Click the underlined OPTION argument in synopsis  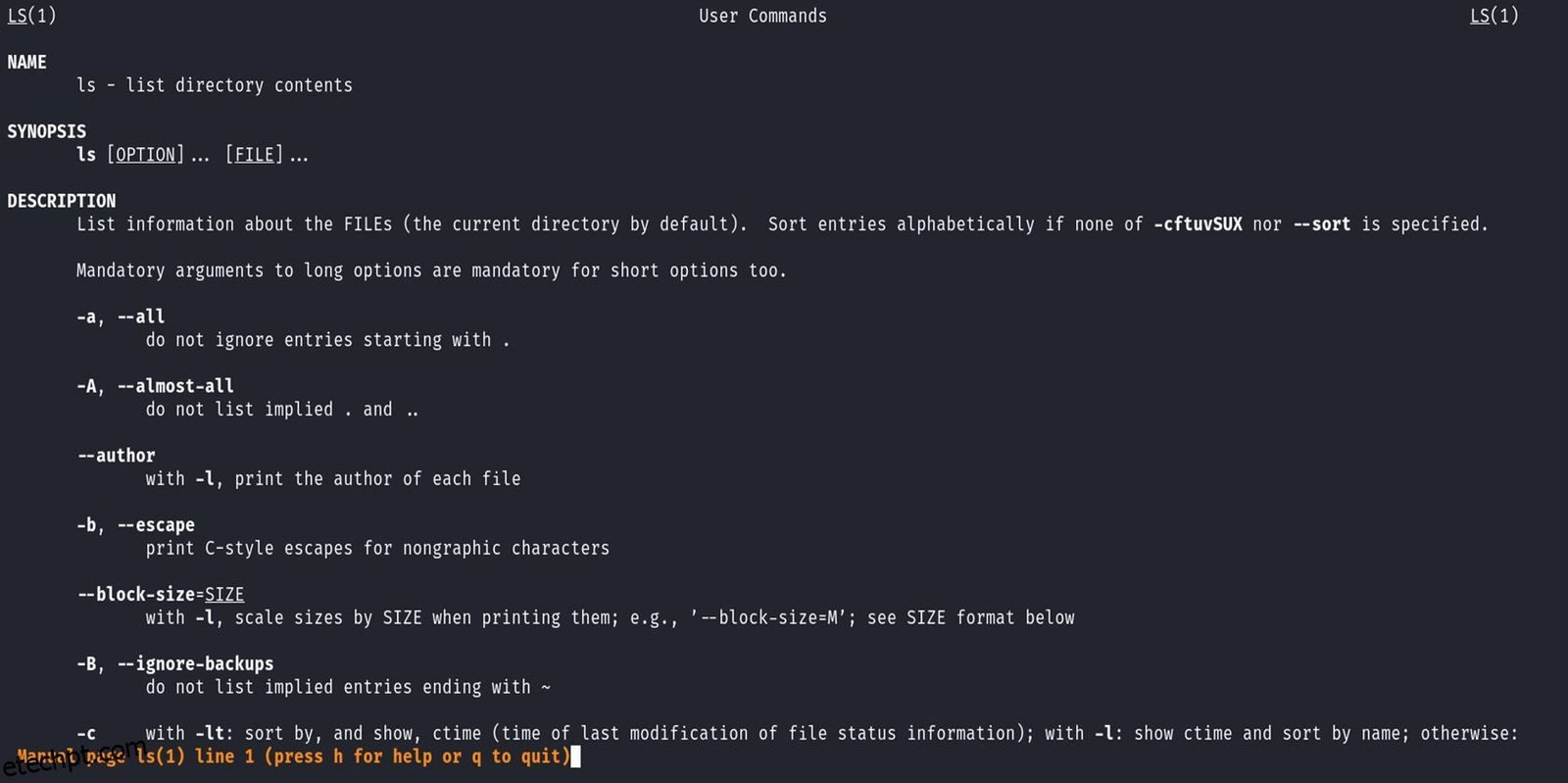[x=145, y=155]
